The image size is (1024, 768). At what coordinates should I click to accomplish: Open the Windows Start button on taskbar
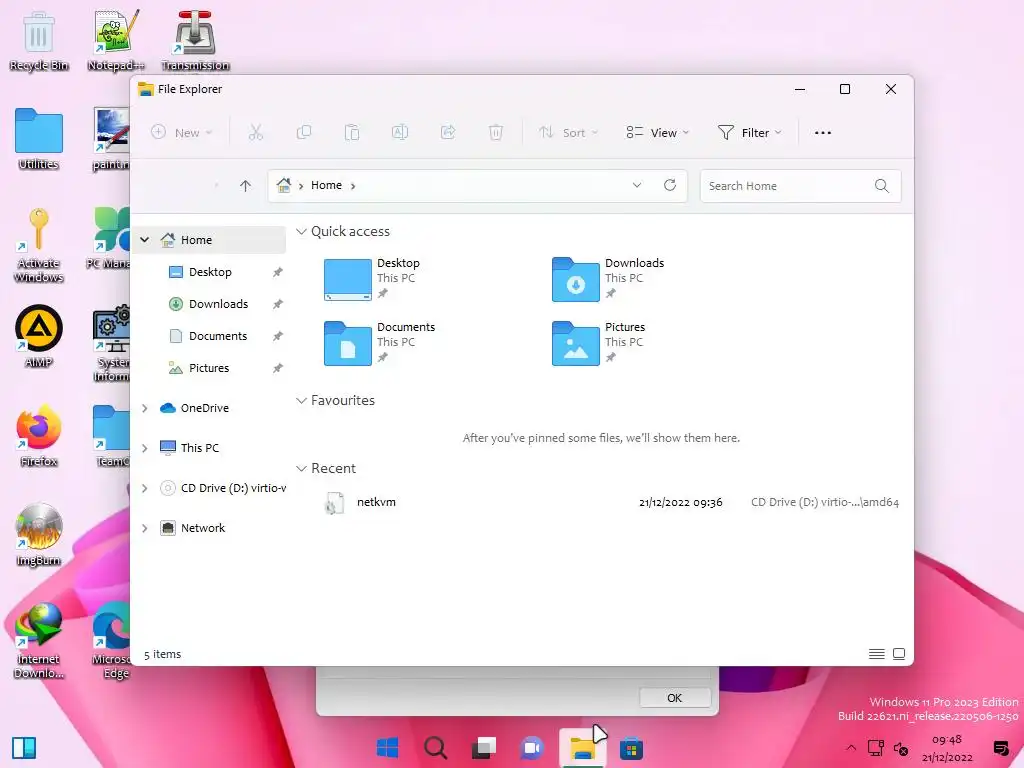(387, 748)
